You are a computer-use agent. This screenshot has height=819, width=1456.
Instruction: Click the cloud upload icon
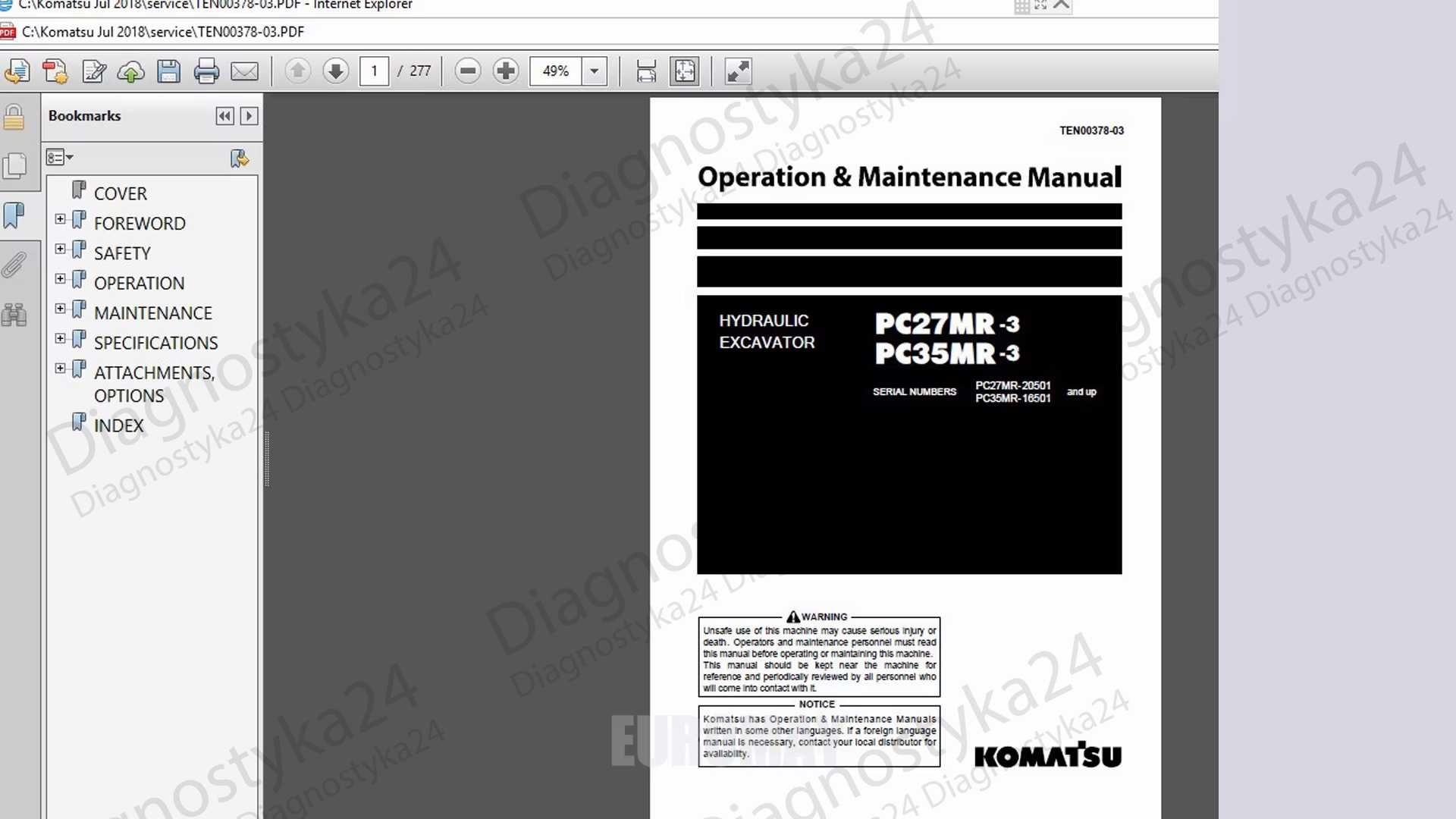pos(131,71)
